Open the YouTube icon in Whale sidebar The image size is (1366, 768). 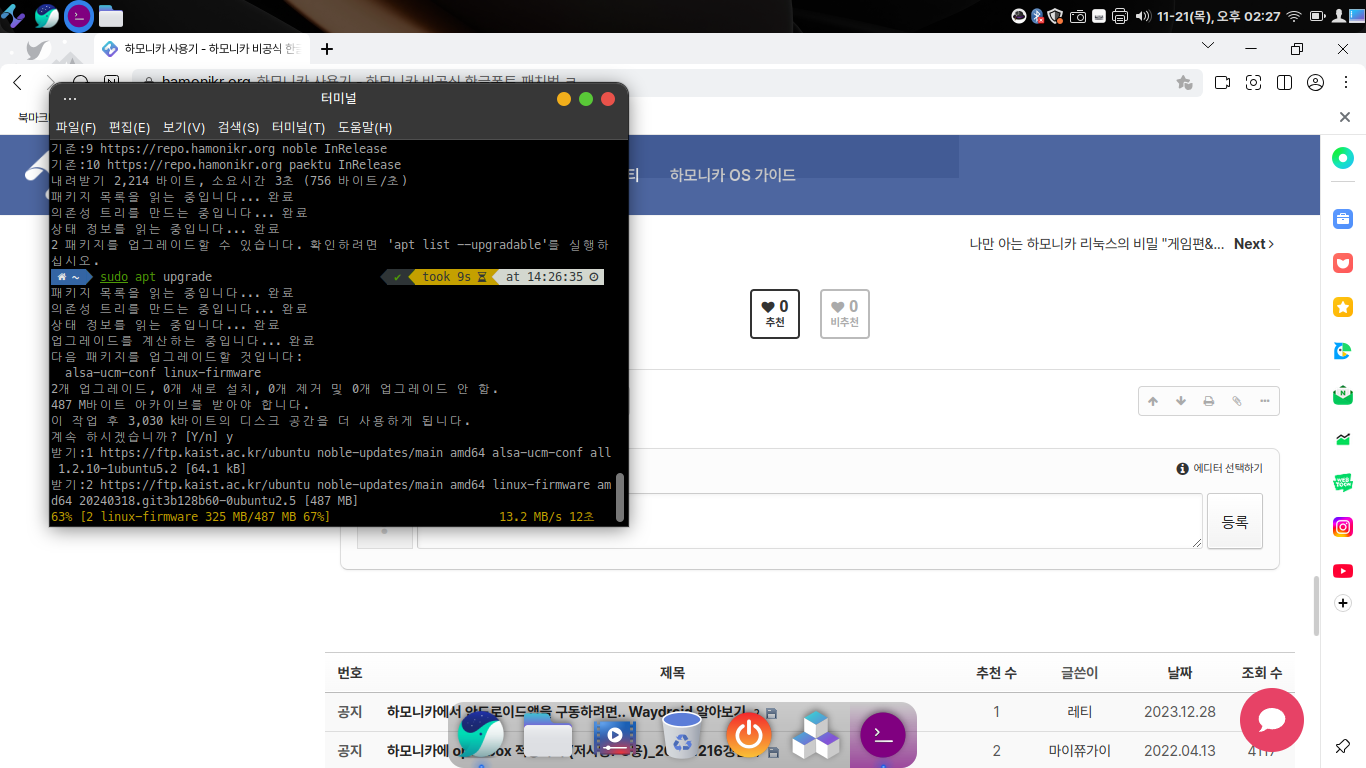click(1343, 570)
